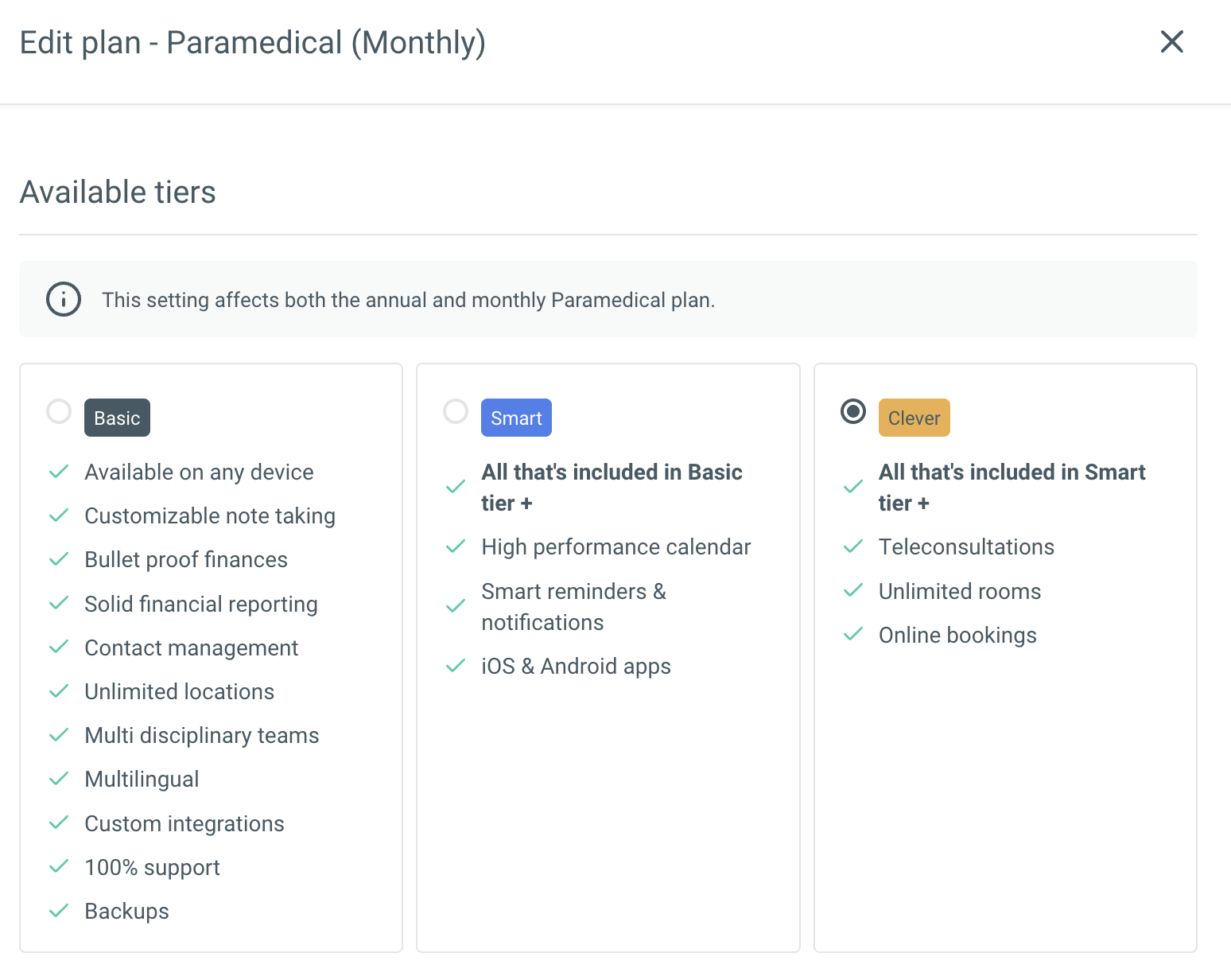Click the Custom integrations feature text
The image size is (1231, 980).
[184, 823]
